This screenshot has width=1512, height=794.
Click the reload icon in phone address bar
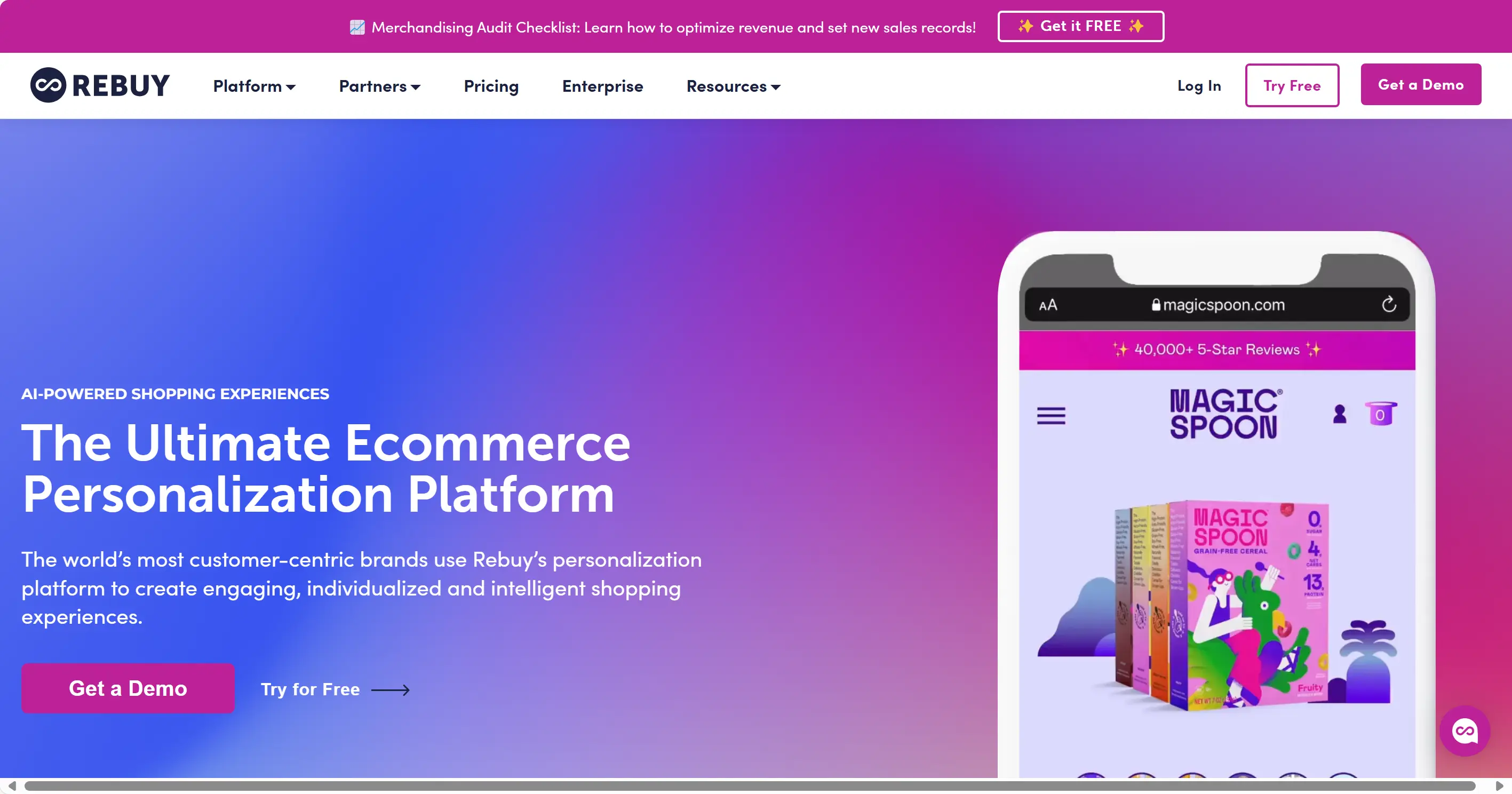coord(1389,304)
